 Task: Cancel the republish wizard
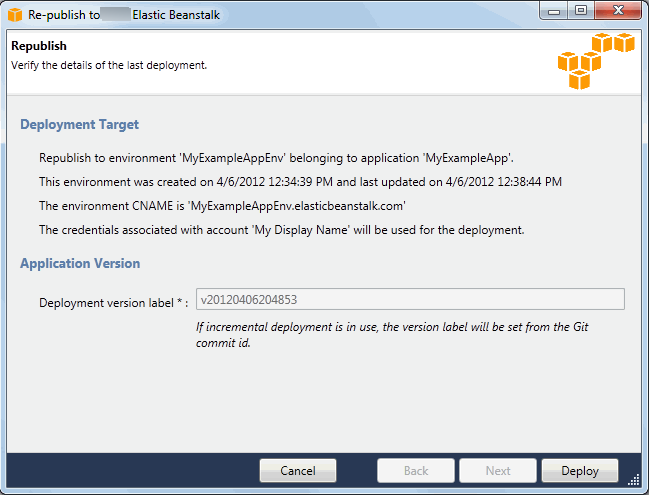pyautogui.click(x=298, y=471)
